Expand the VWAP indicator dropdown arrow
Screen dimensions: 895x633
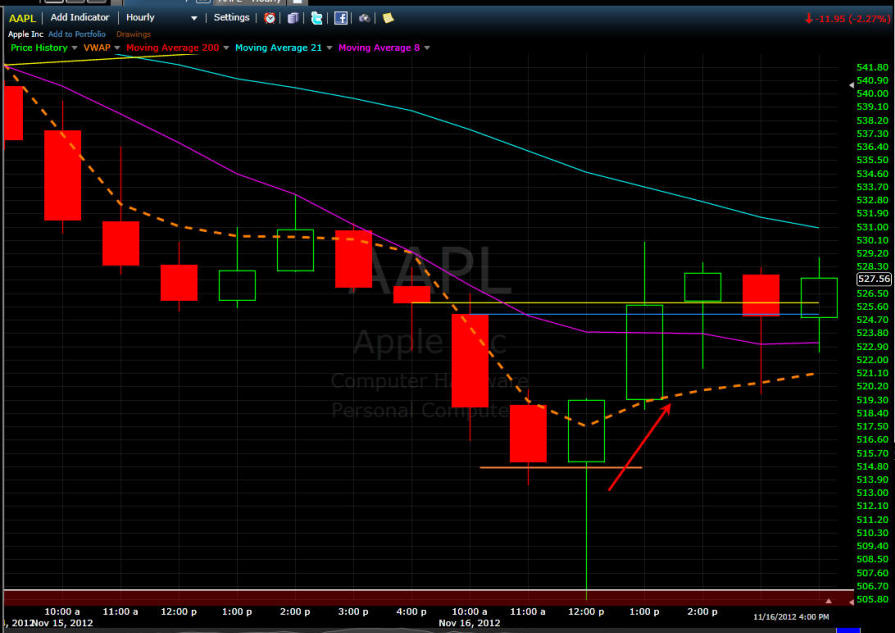point(117,48)
